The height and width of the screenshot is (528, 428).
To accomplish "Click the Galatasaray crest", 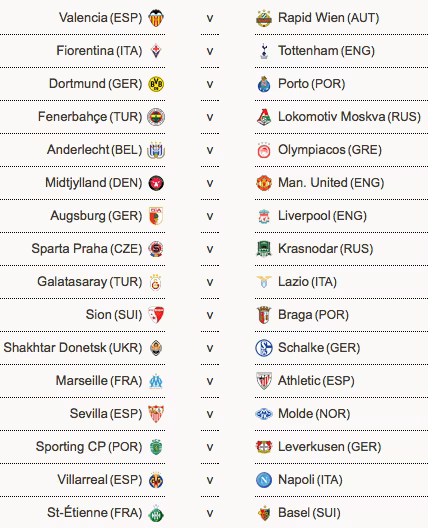I will pyautogui.click(x=156, y=282).
